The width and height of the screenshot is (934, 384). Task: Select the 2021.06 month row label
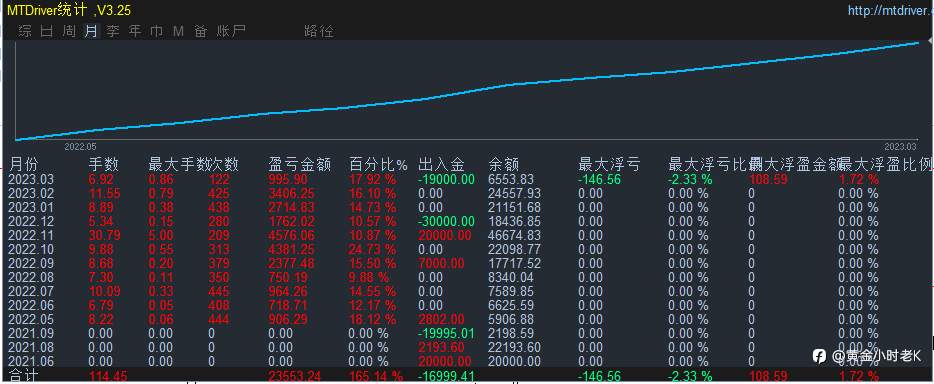tap(31, 361)
